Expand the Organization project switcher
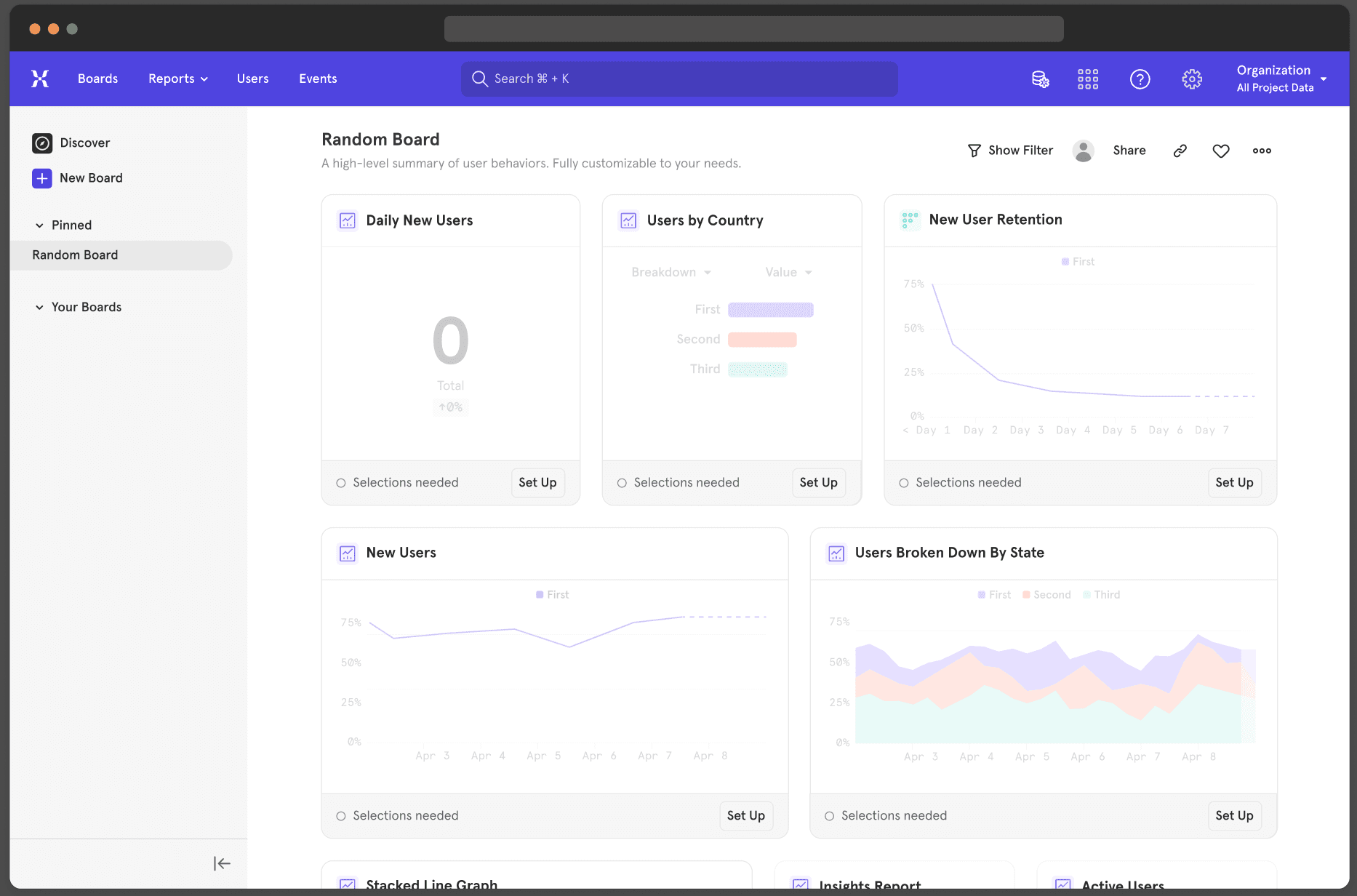This screenshot has height=896, width=1357. tap(1281, 79)
